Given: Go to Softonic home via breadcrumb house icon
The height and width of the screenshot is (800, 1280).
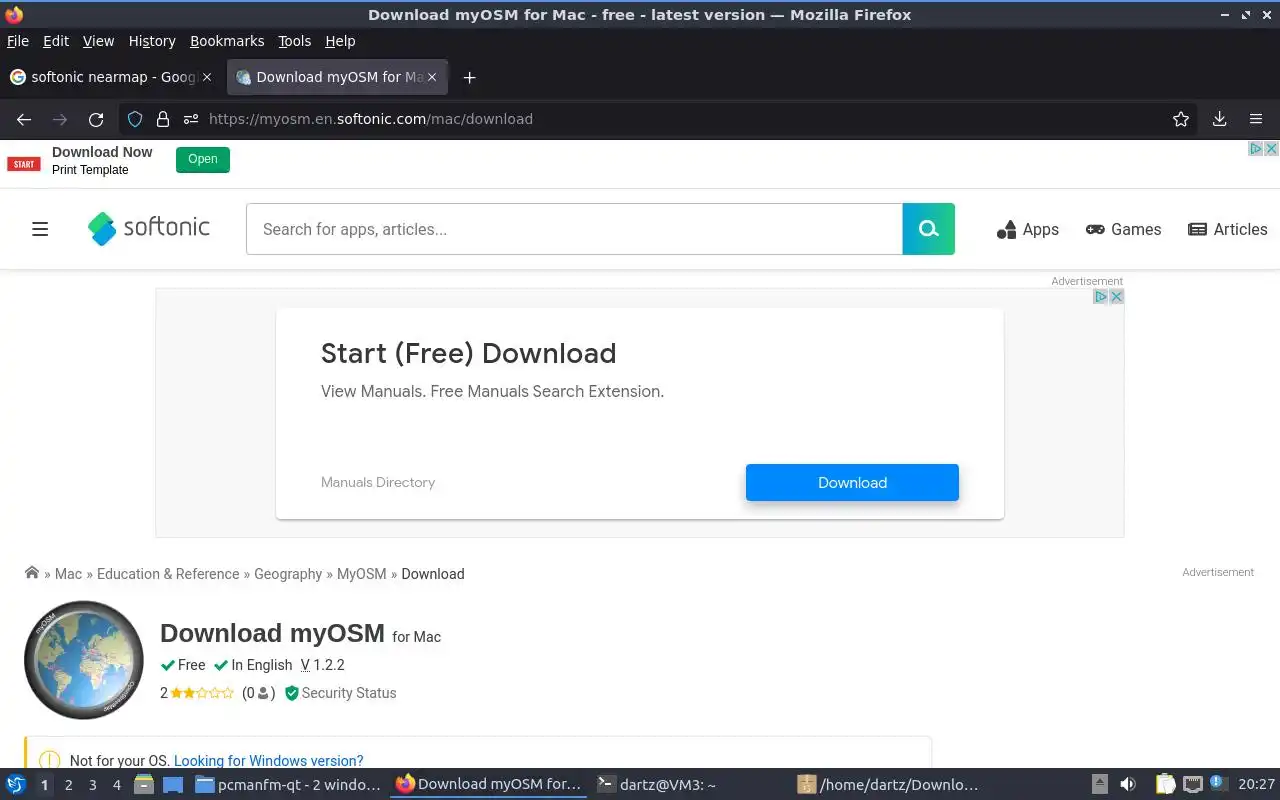Looking at the screenshot, I should (32, 572).
